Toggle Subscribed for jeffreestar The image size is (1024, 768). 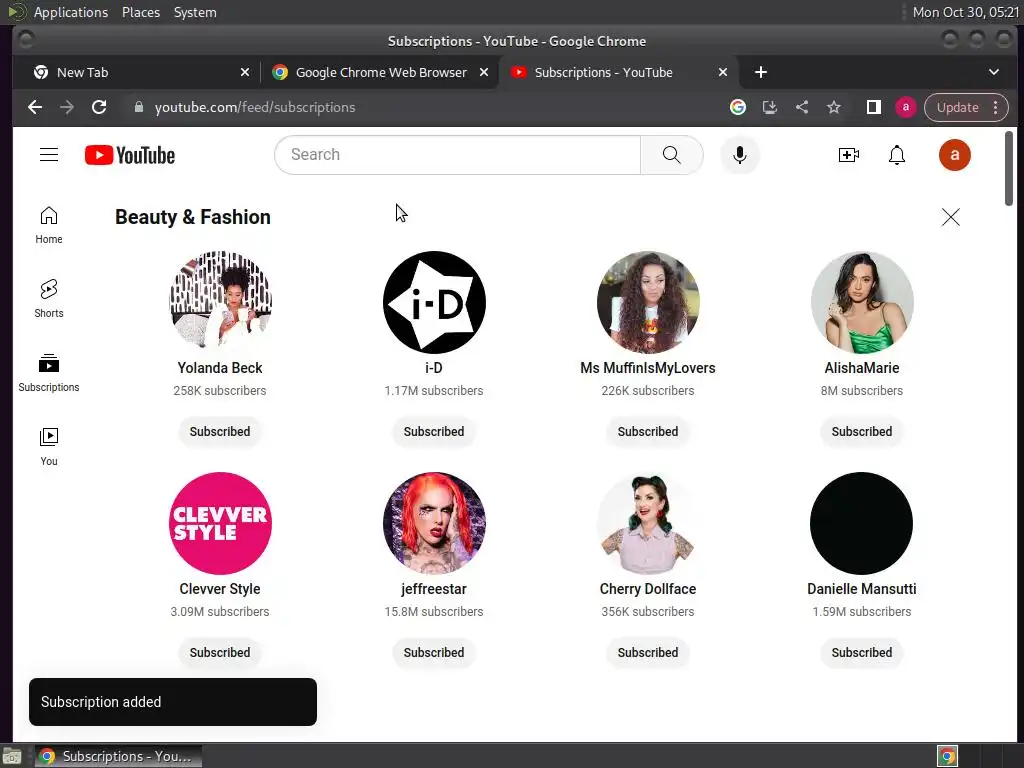434,652
